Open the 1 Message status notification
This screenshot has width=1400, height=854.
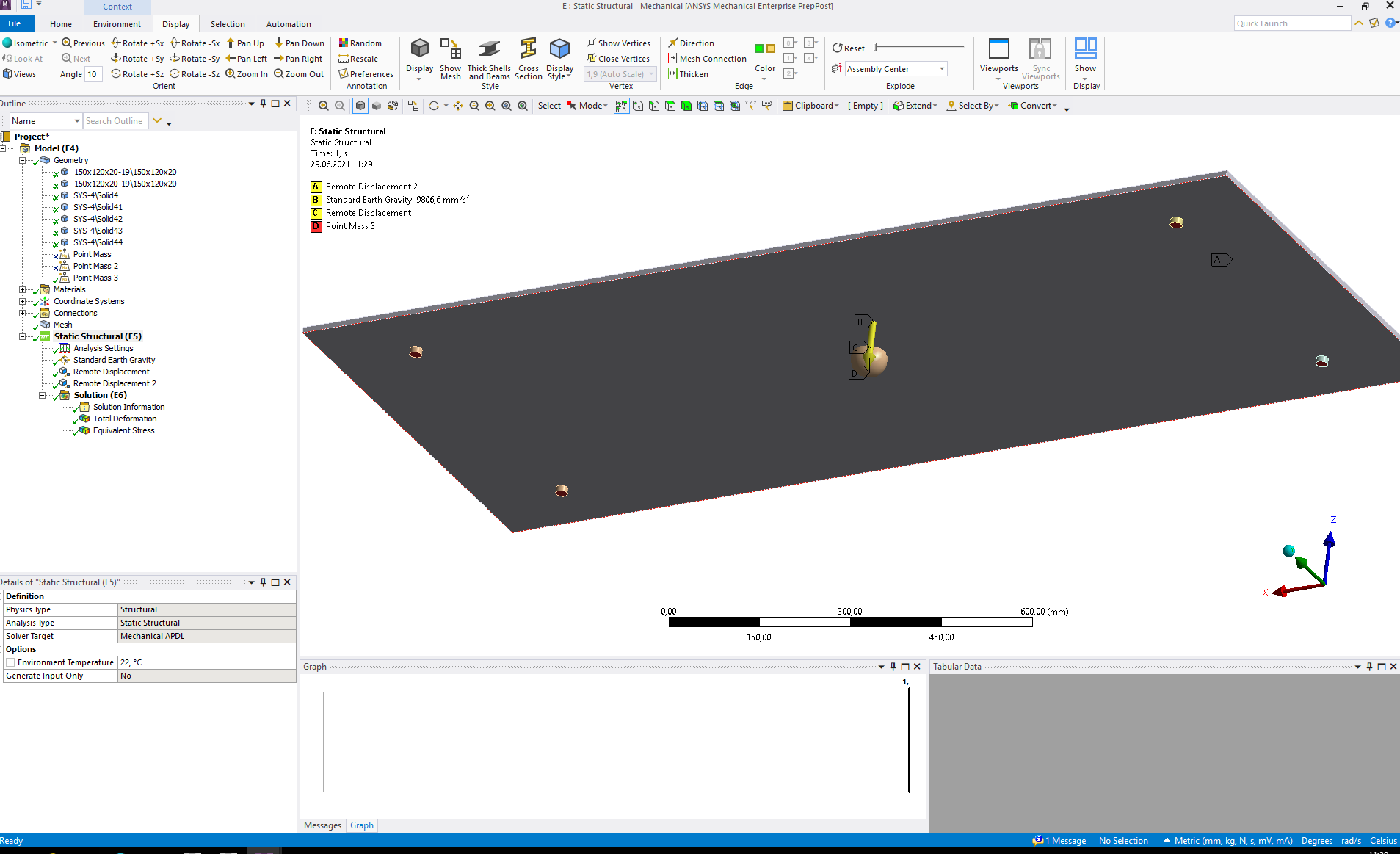(1059, 841)
